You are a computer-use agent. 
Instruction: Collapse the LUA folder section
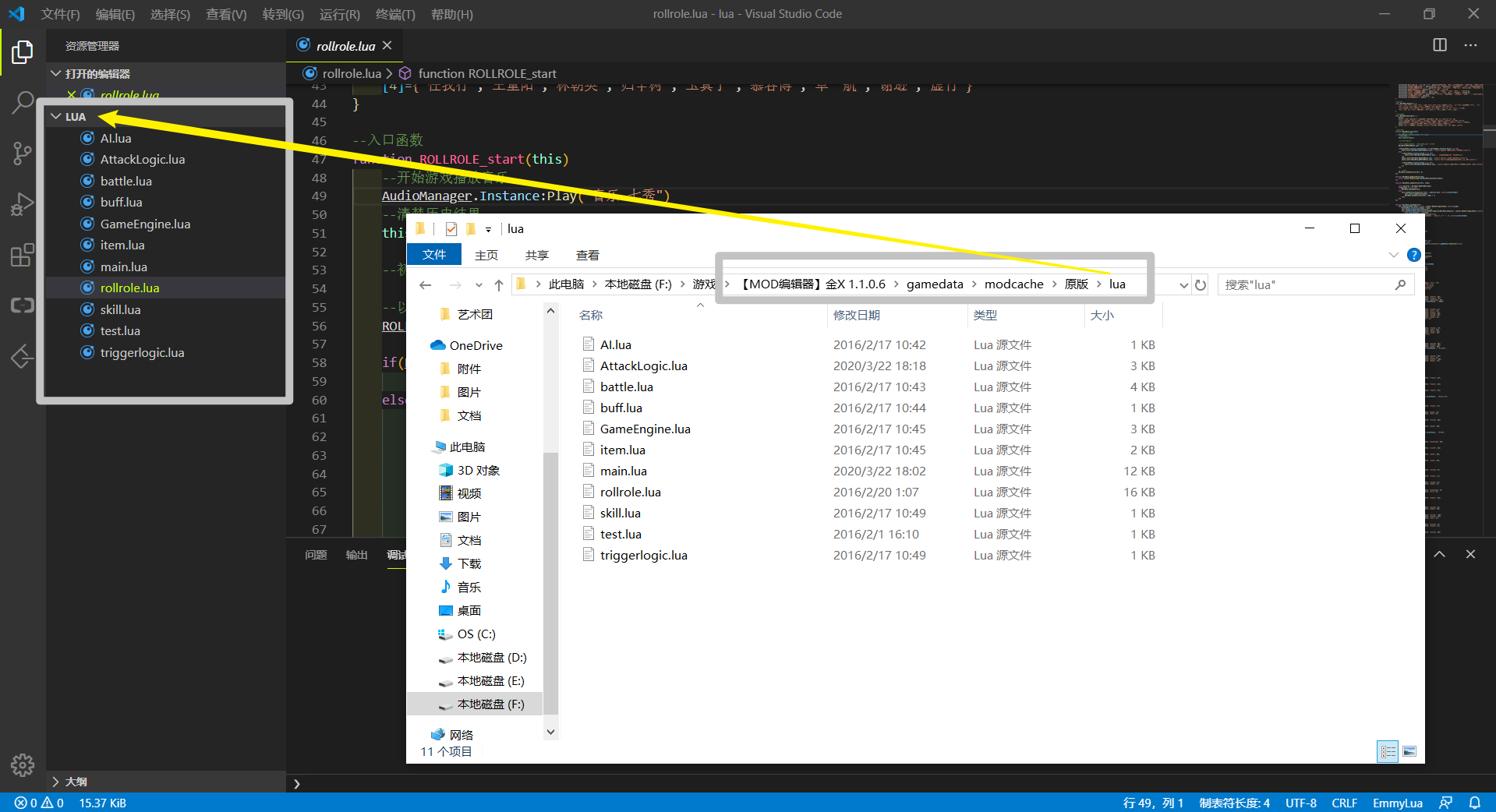click(55, 116)
